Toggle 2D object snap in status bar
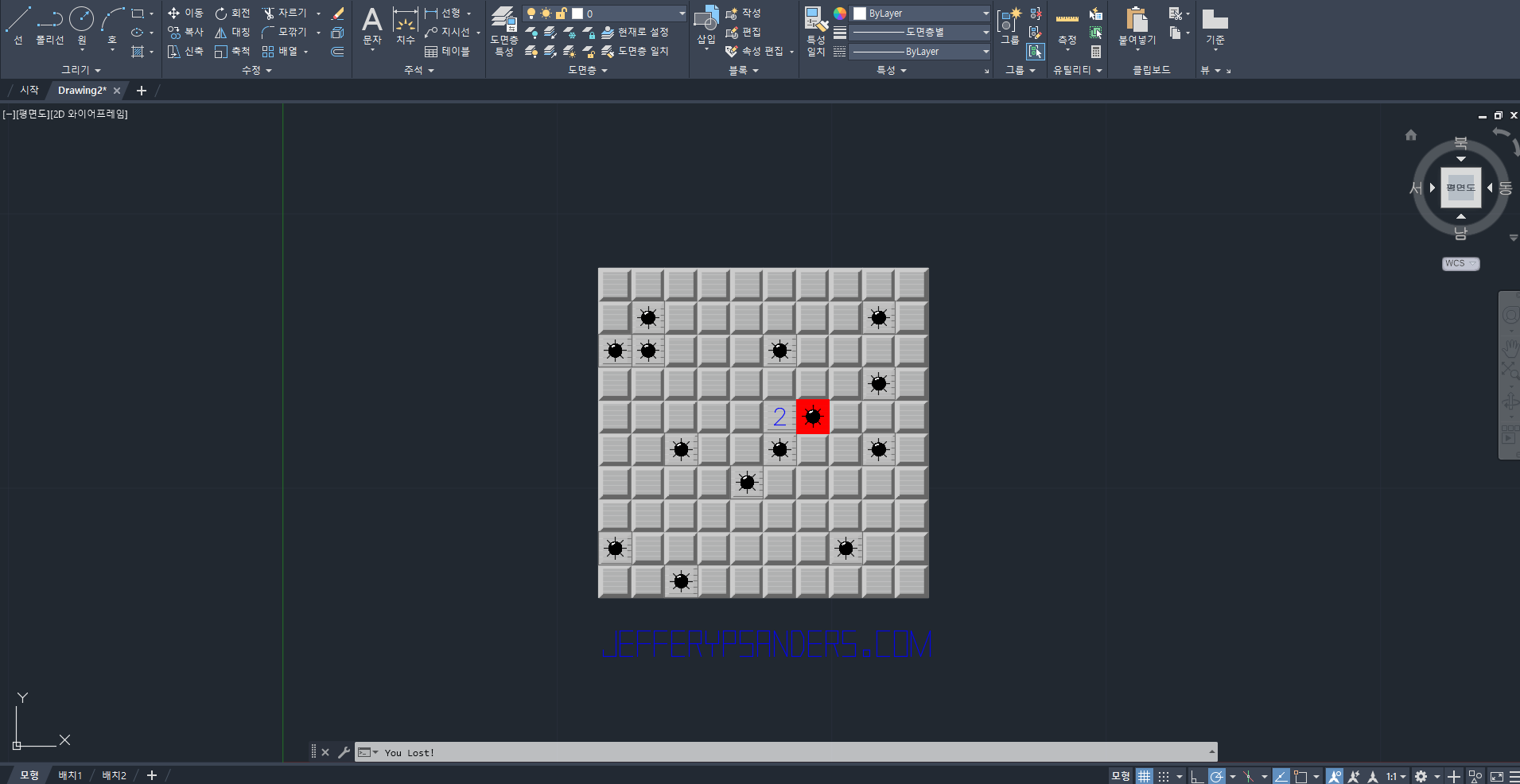 click(1301, 776)
